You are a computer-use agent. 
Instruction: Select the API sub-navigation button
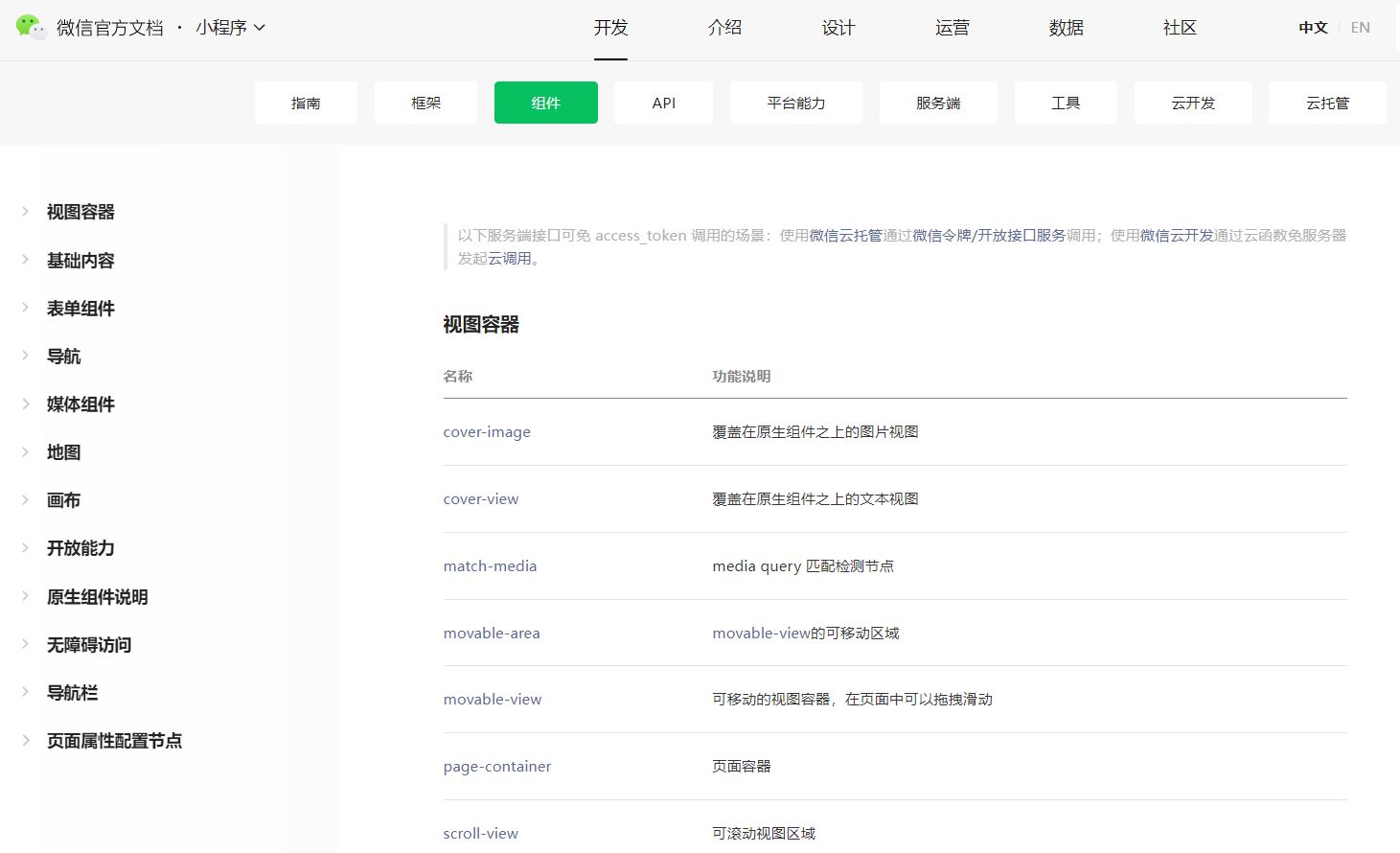(663, 103)
